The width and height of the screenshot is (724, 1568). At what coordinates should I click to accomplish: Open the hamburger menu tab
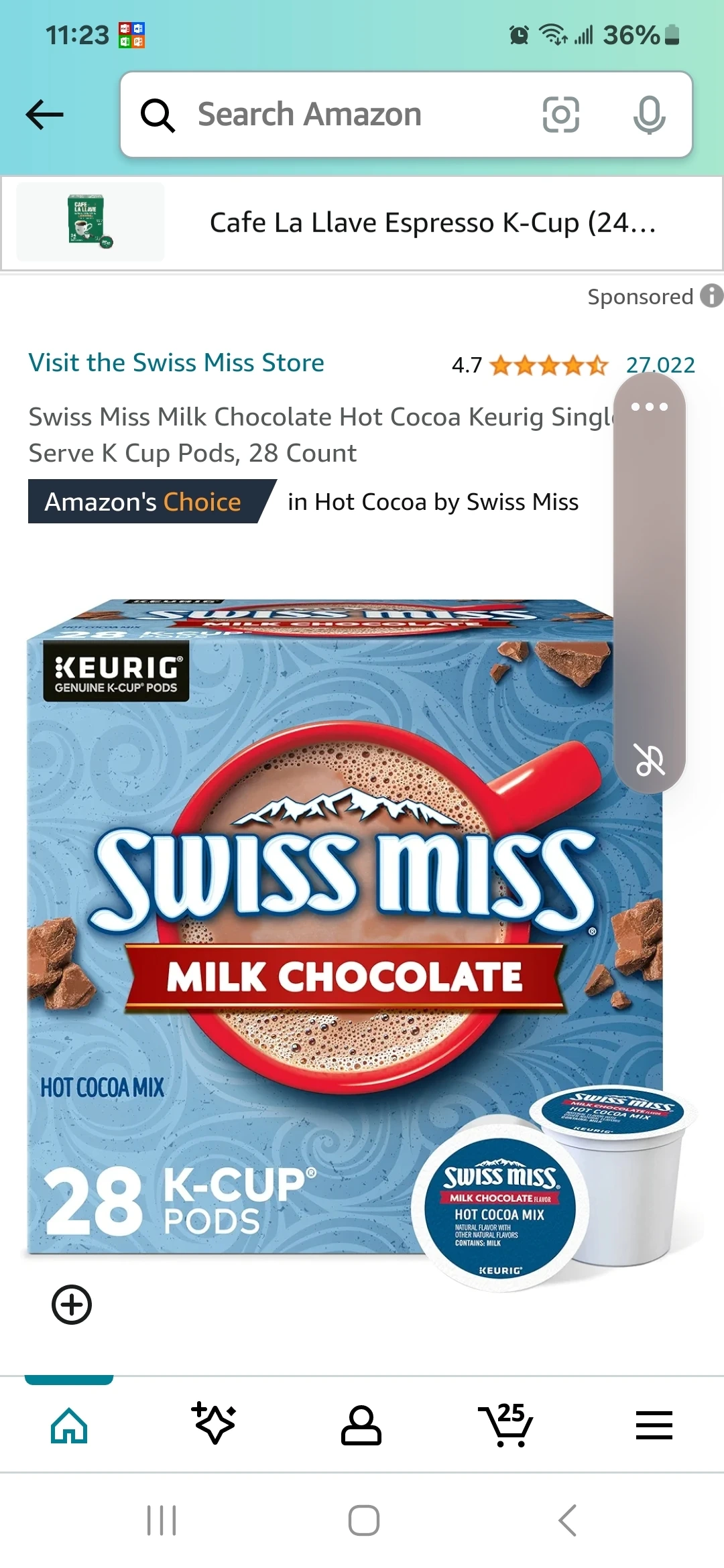coord(654,1425)
